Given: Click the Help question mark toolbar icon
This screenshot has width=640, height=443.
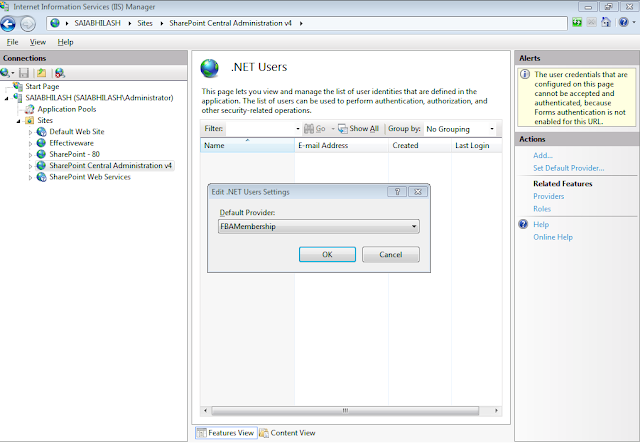Looking at the screenshot, I should pyautogui.click(x=624, y=22).
